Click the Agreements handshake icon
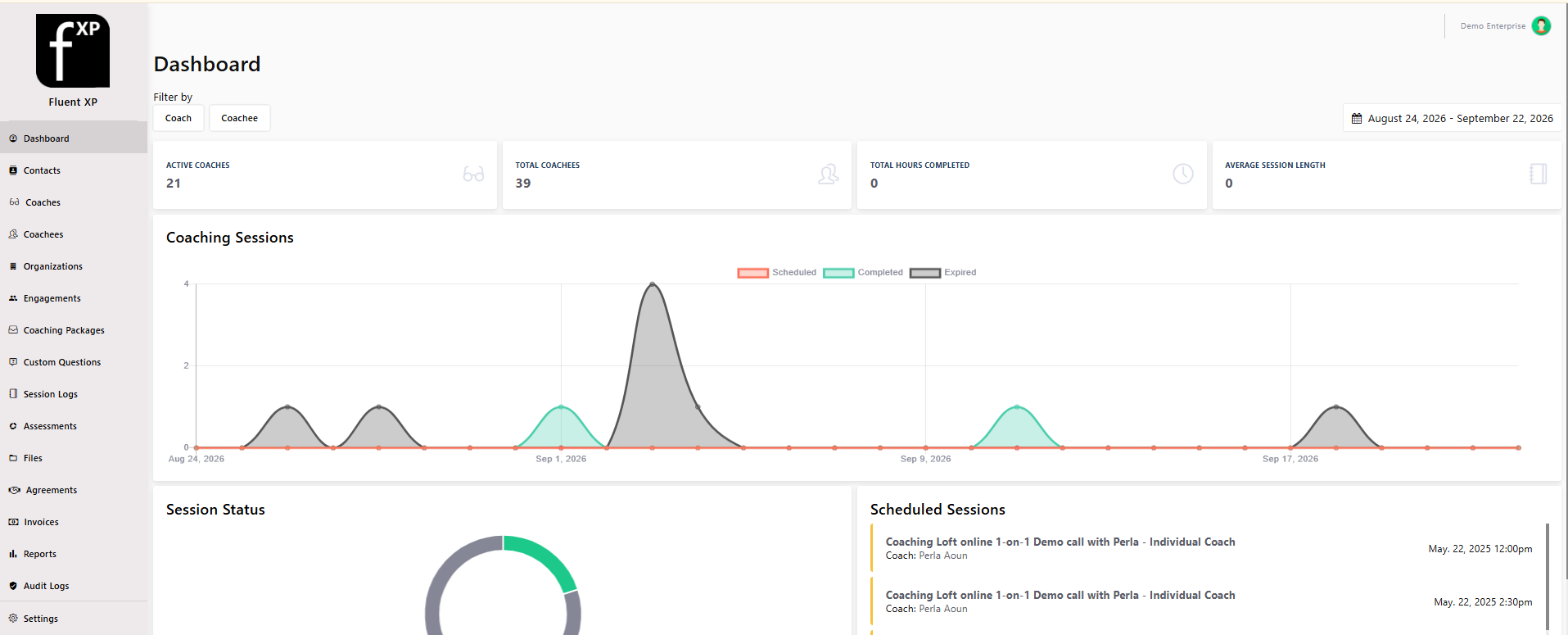 coord(14,490)
